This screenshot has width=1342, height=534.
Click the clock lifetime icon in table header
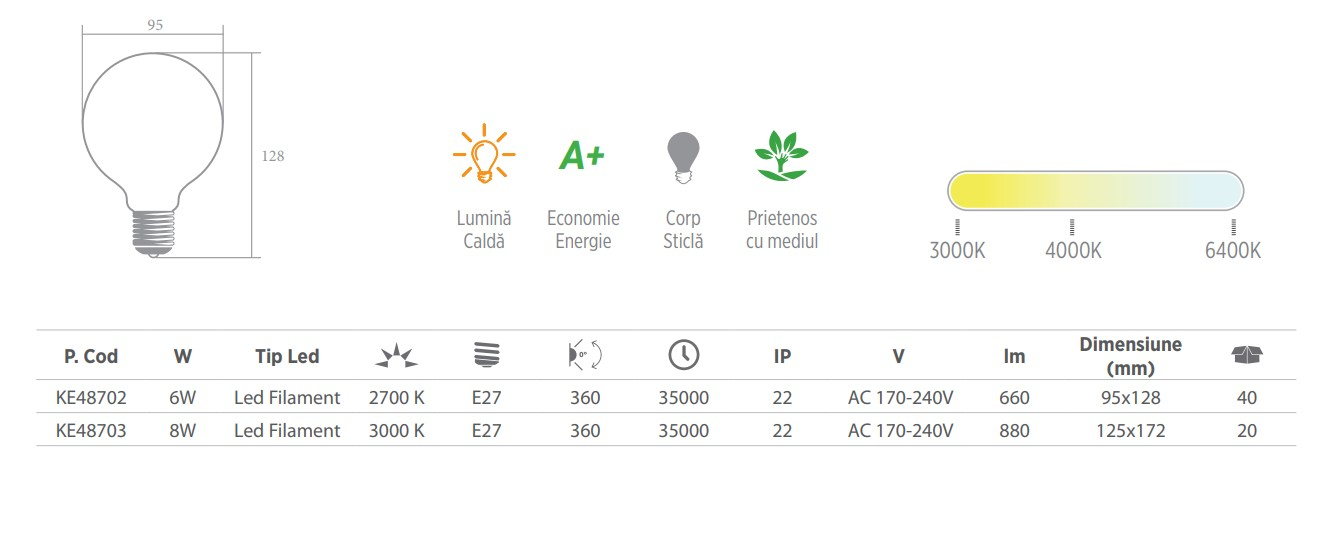point(684,355)
